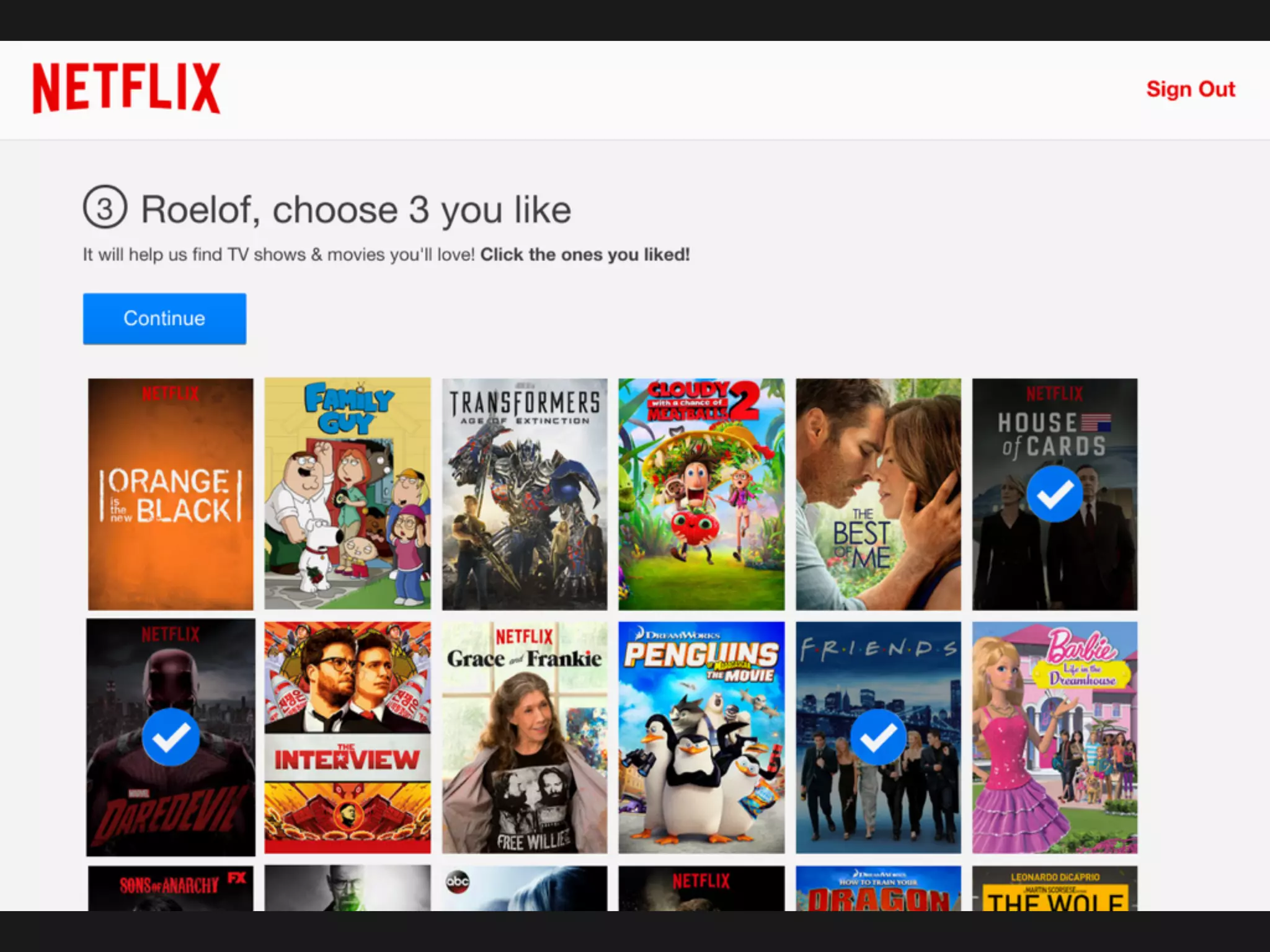Viewport: 1270px width, 952px height.
Task: Select the Orange is the New Black poster
Action: click(171, 494)
